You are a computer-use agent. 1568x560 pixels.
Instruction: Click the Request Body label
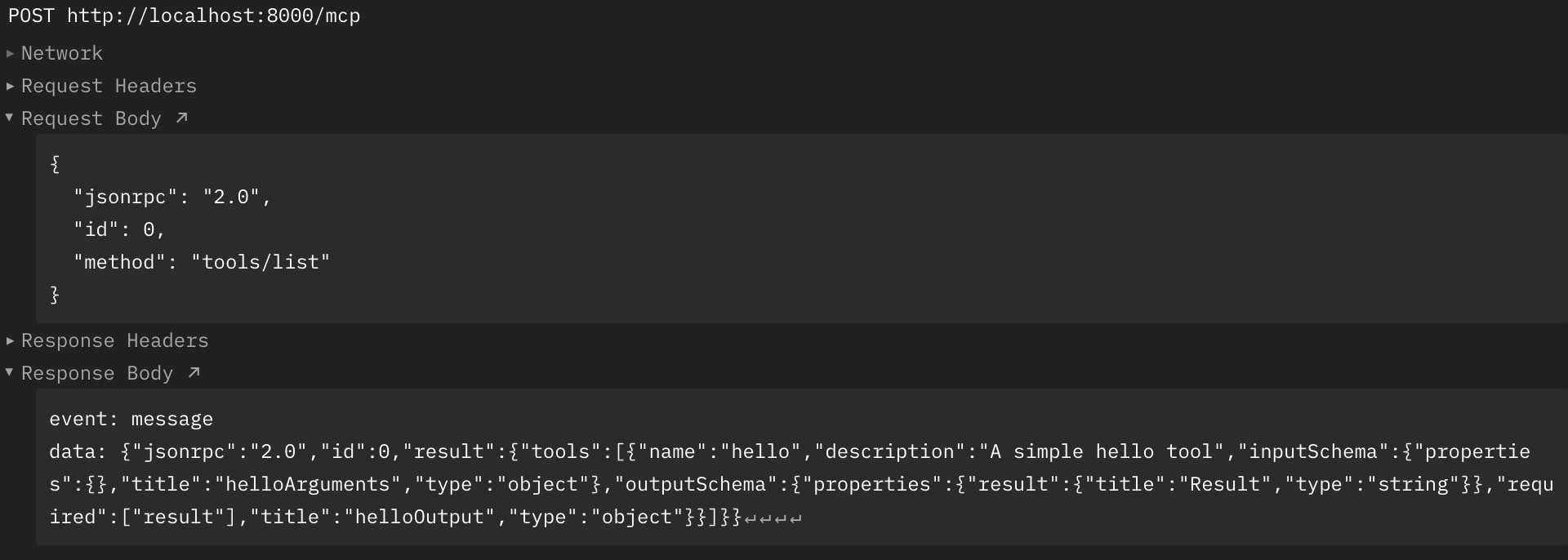click(x=91, y=119)
